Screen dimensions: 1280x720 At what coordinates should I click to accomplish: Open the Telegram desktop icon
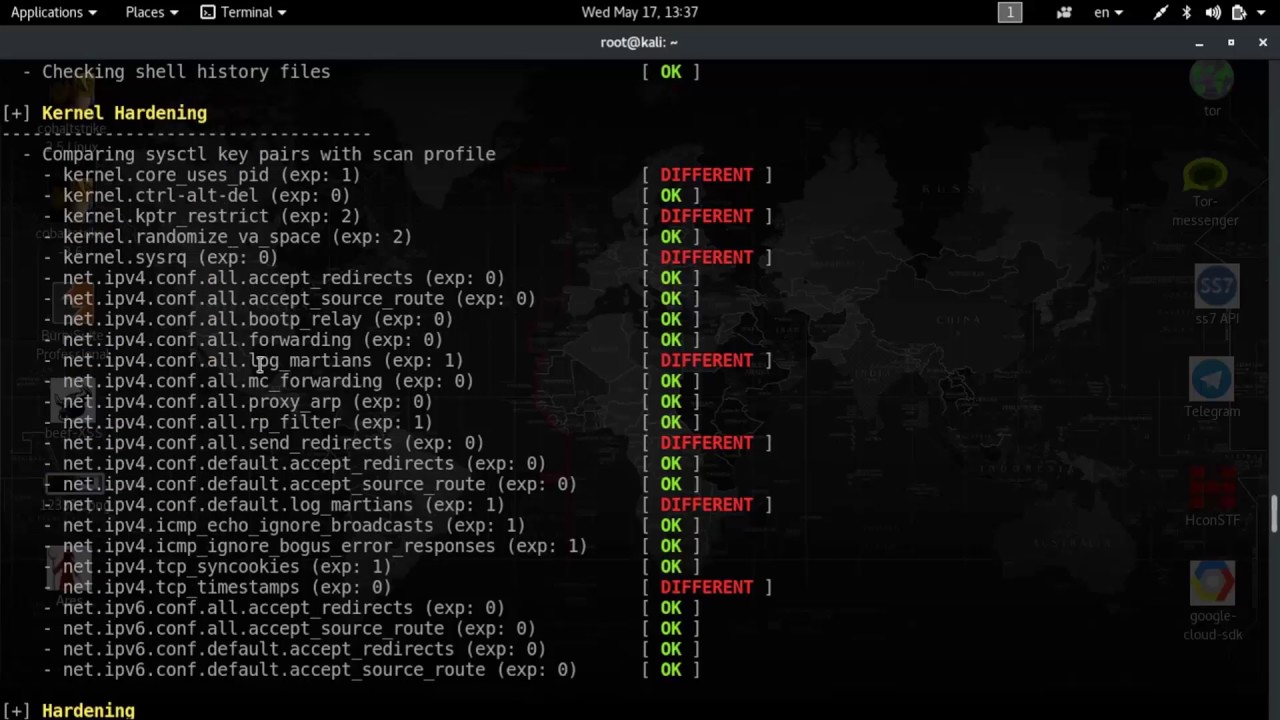pyautogui.click(x=1212, y=388)
